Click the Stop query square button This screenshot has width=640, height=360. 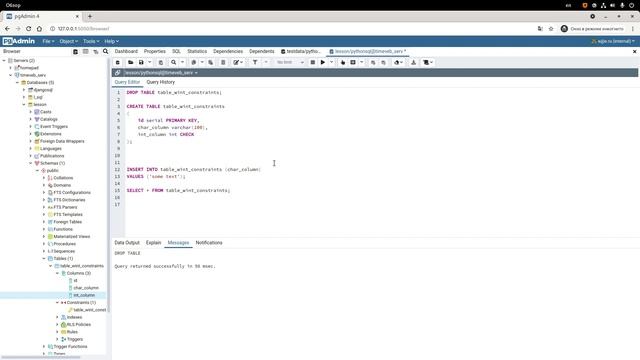(x=313, y=62)
